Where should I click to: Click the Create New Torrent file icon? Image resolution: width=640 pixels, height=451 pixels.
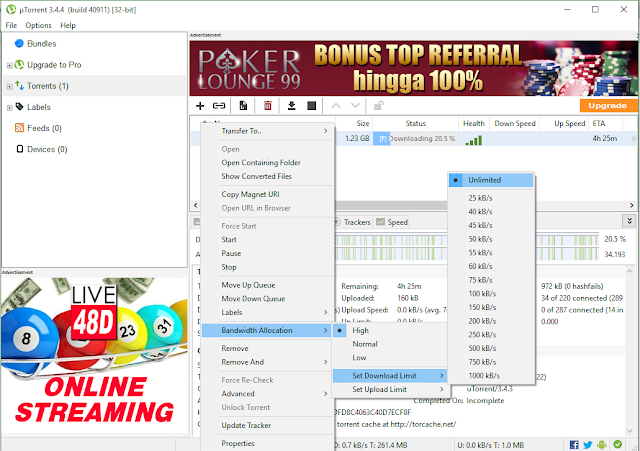pyautogui.click(x=243, y=106)
